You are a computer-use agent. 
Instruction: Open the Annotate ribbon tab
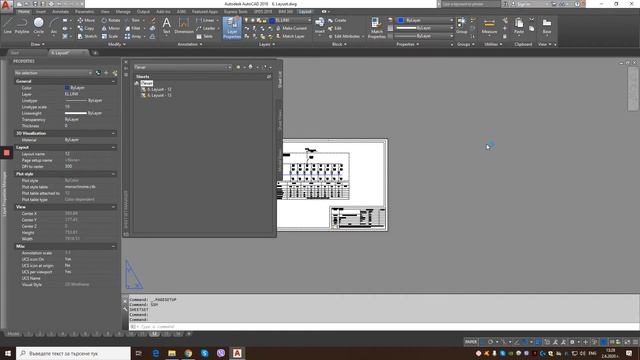pos(60,11)
